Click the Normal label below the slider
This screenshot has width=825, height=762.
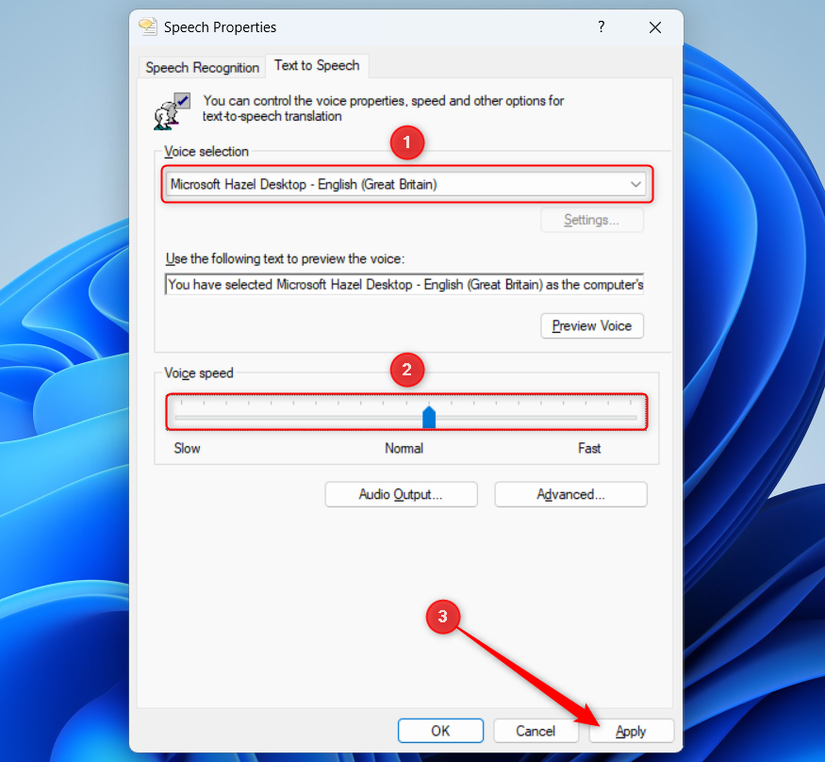pyautogui.click(x=404, y=448)
